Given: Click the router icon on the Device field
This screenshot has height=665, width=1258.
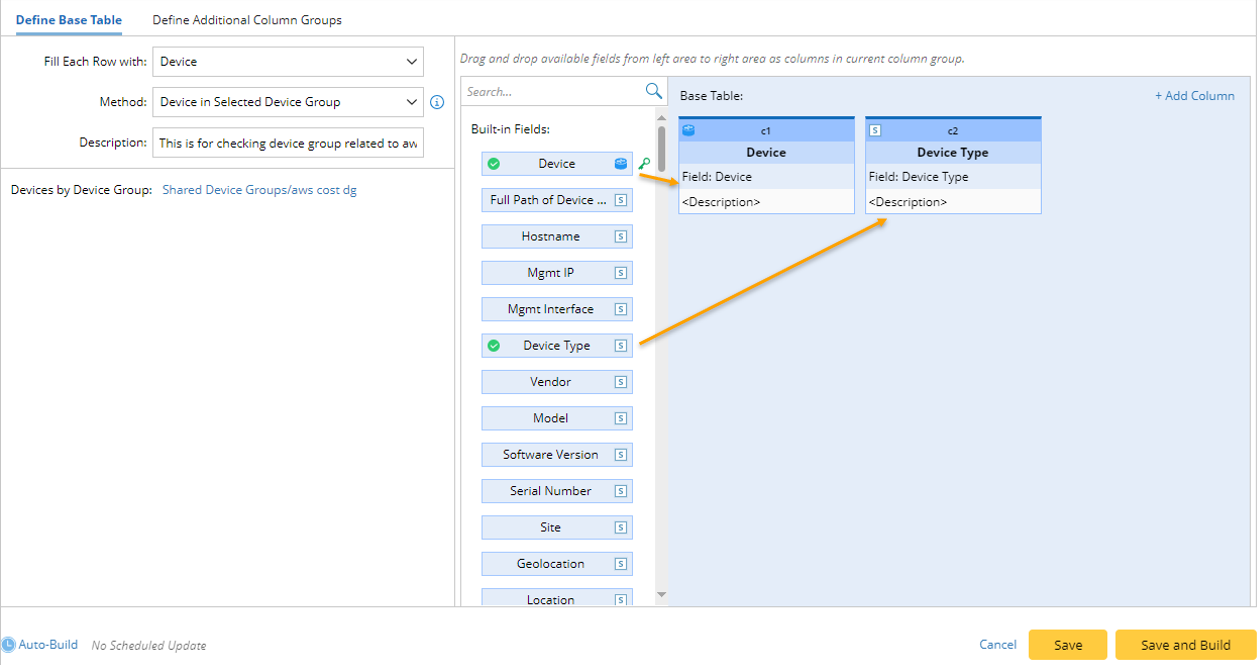Looking at the screenshot, I should pos(622,162).
